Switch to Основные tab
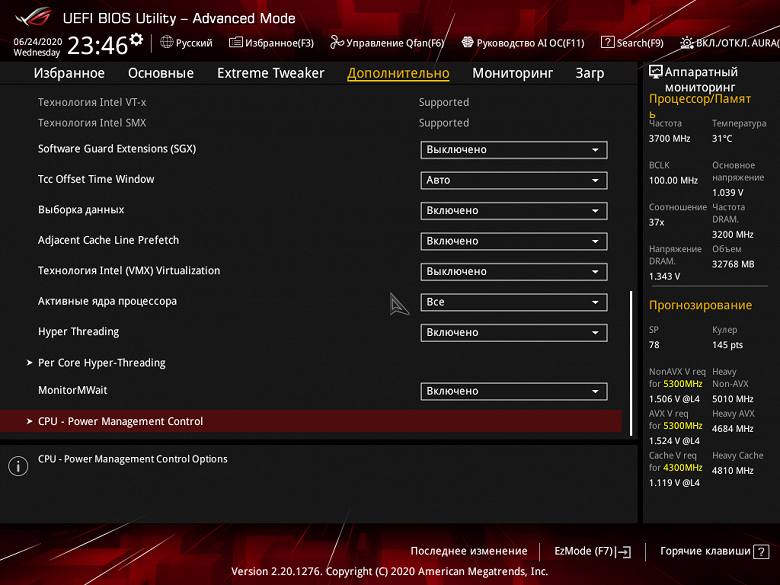The height and width of the screenshot is (585, 780). [161, 73]
